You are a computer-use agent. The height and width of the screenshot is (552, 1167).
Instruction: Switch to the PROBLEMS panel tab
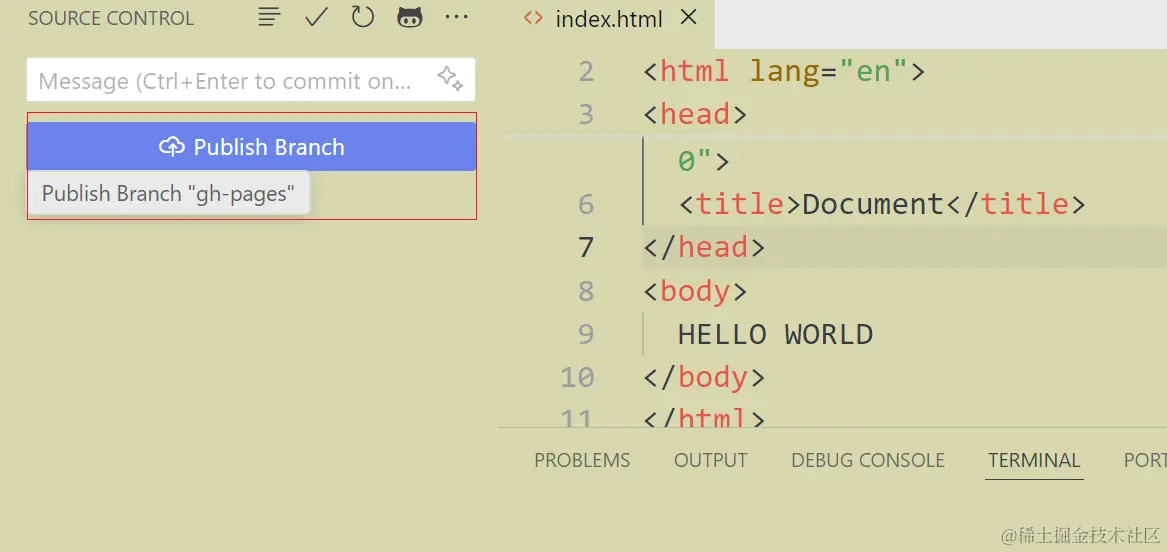[x=582, y=460]
